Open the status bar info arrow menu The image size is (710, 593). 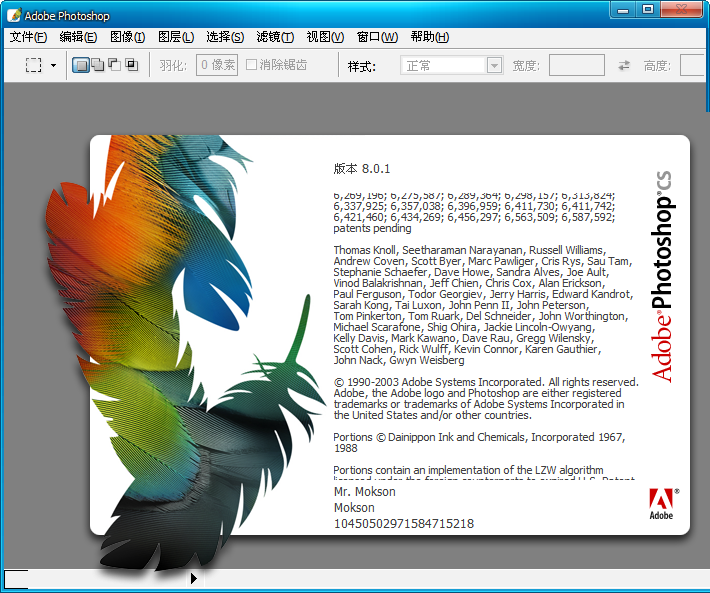tap(193, 577)
